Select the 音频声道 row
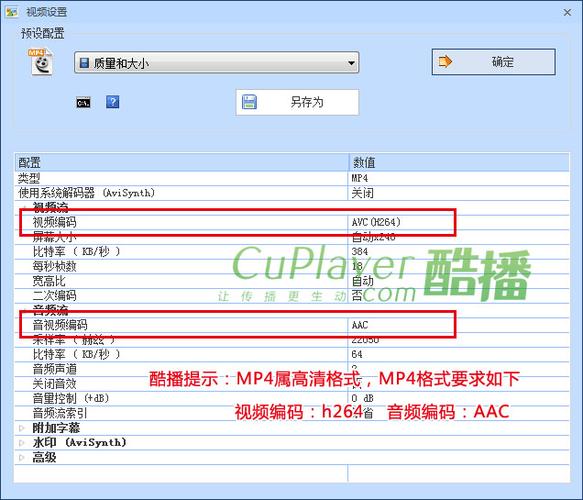 (x=292, y=369)
